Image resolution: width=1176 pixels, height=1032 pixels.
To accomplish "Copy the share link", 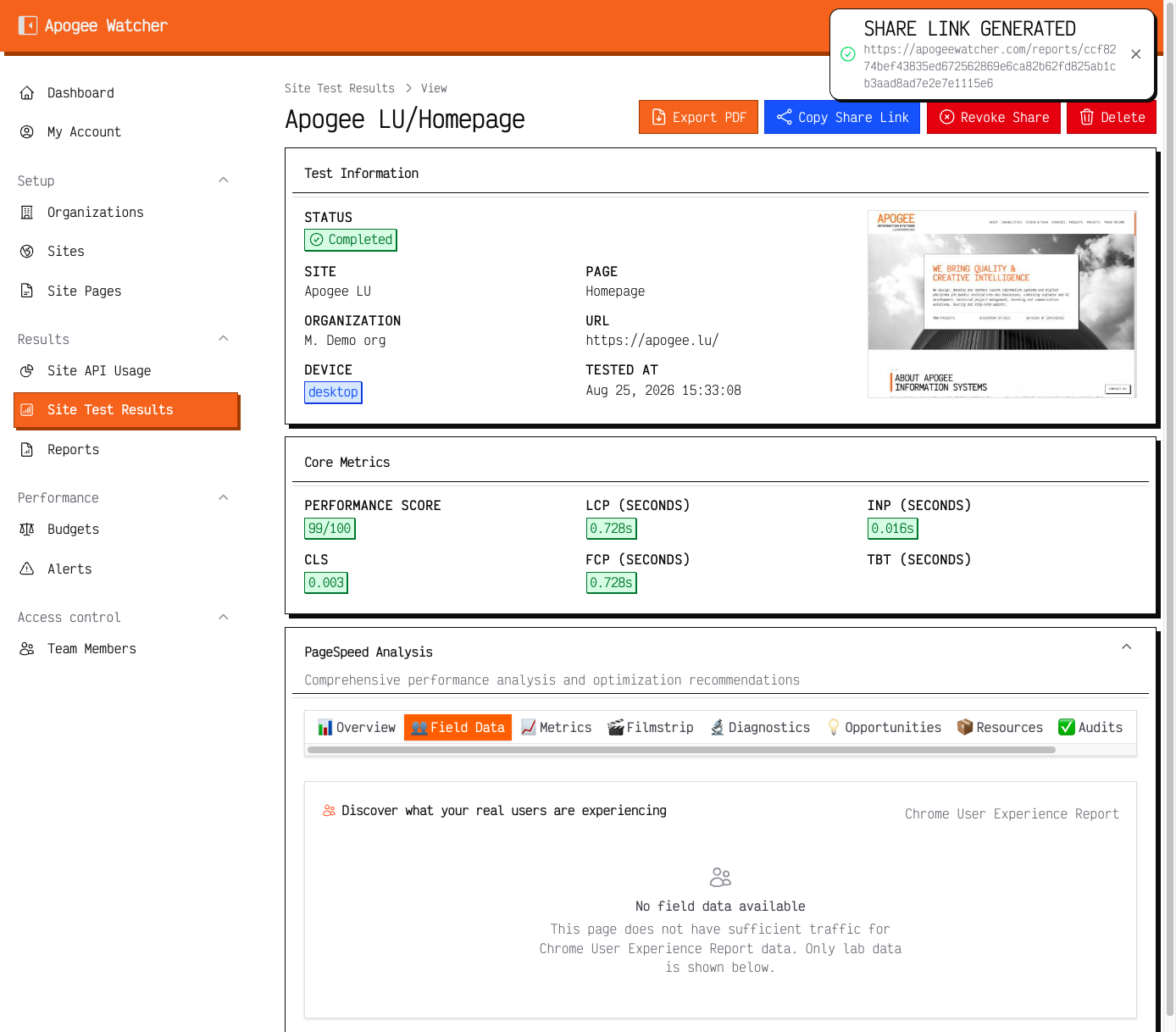I will tap(842, 117).
